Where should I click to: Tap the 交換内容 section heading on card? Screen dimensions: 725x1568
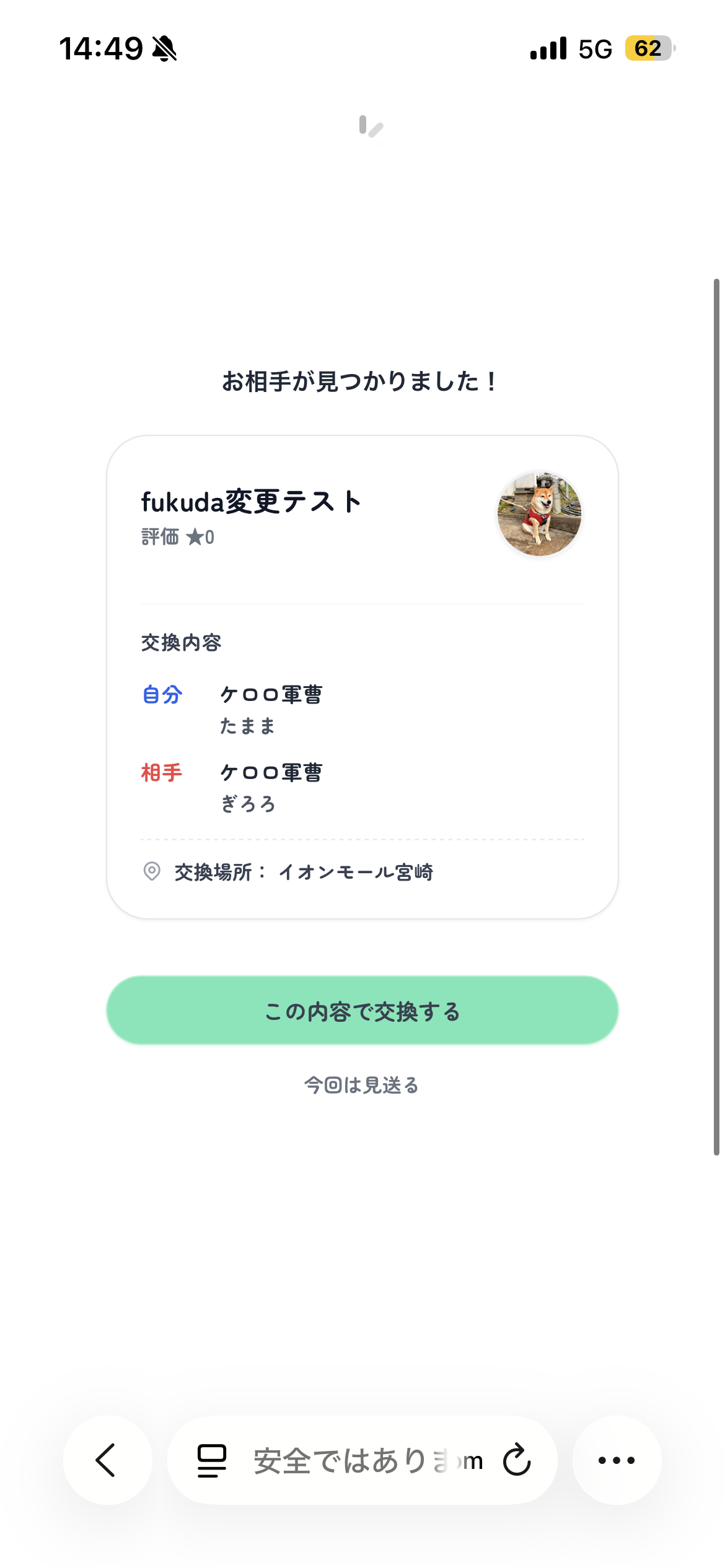[183, 643]
